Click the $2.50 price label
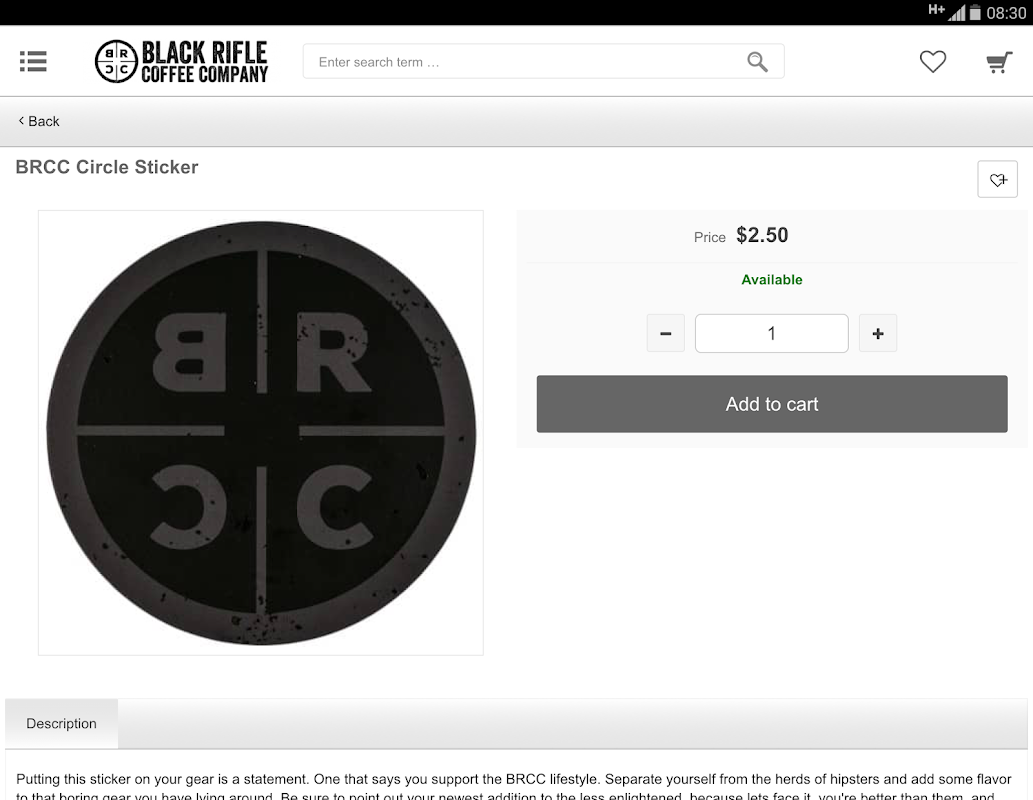The image size is (1033, 800). 762,235
